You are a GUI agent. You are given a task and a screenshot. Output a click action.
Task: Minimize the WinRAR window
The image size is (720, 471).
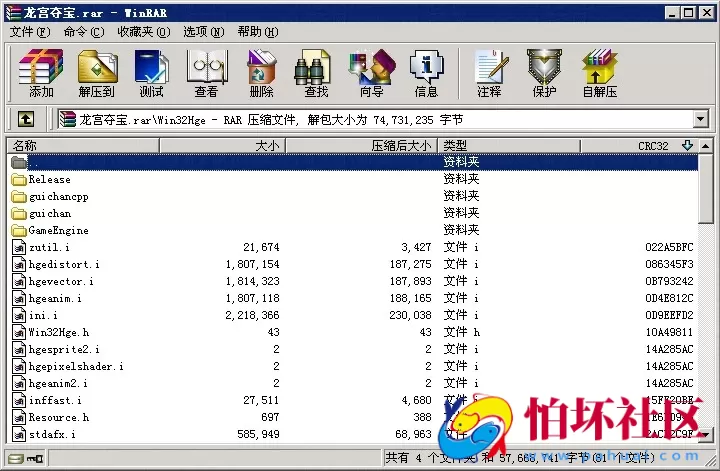pyautogui.click(x=672, y=13)
